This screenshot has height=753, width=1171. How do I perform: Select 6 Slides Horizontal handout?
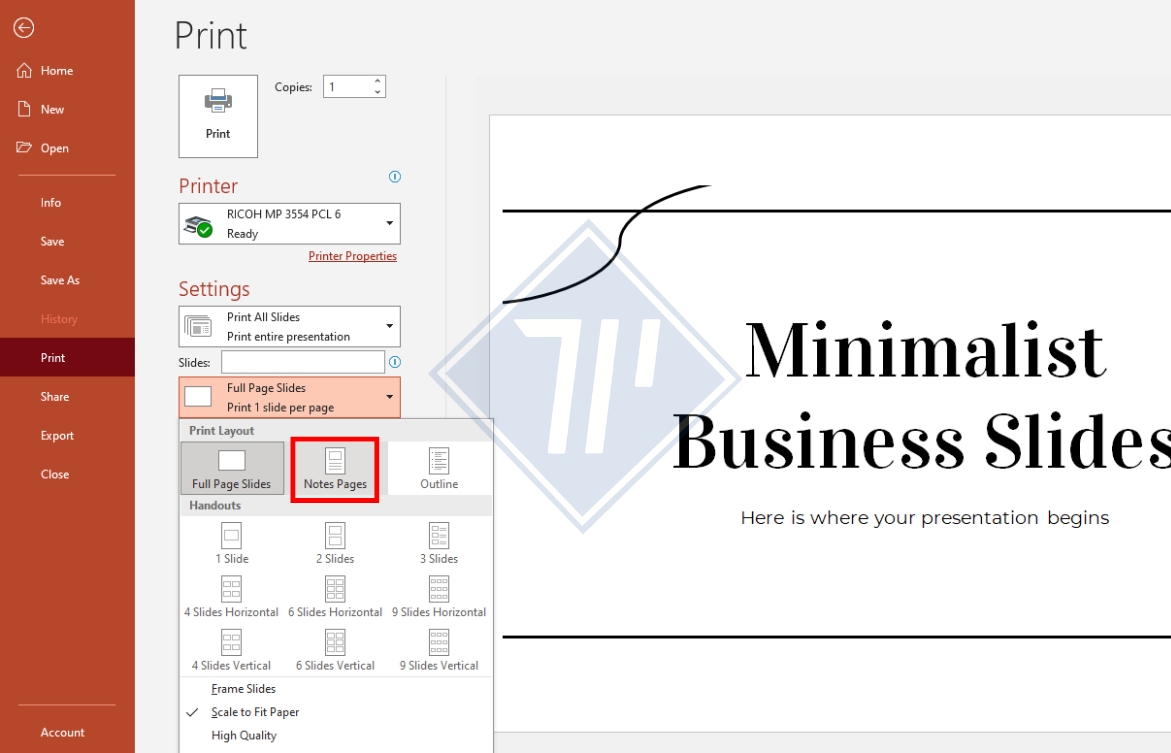coord(335,596)
